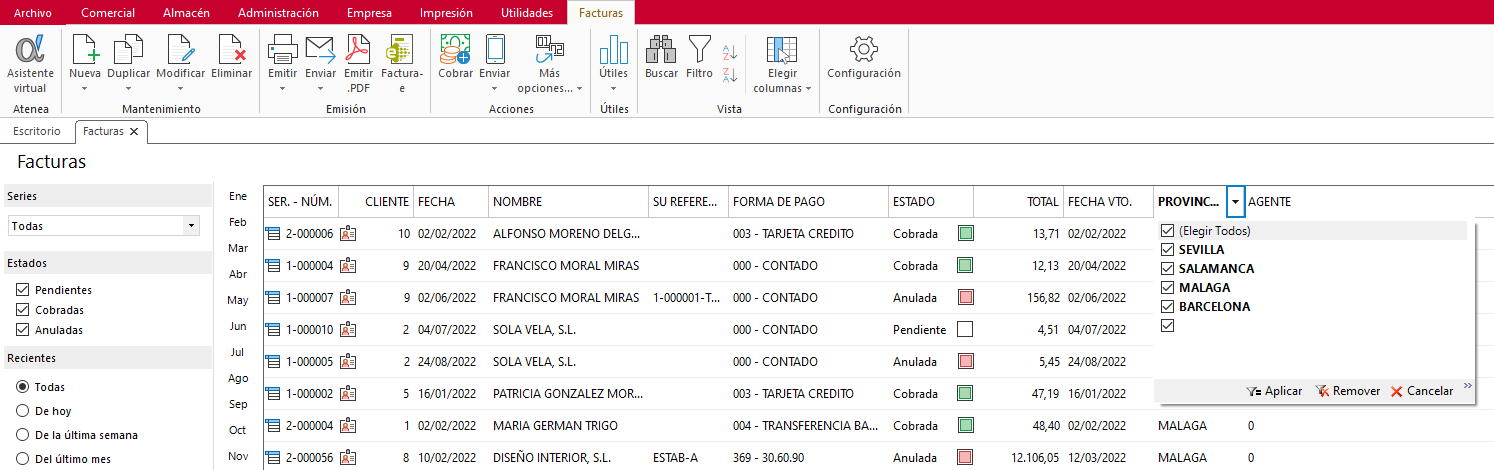
Task: Click the Duplicar invoice icon
Action: pos(128,50)
